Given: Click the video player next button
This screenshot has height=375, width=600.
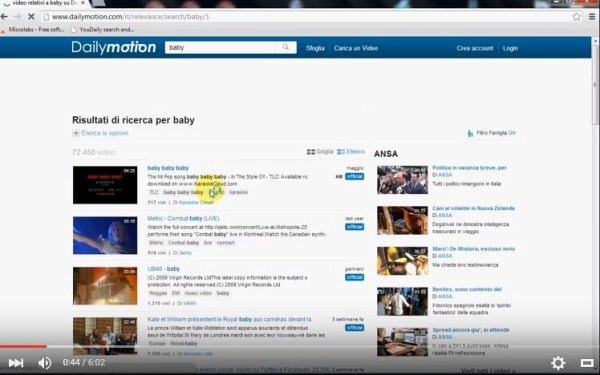Looking at the screenshot, I should pos(16,362).
